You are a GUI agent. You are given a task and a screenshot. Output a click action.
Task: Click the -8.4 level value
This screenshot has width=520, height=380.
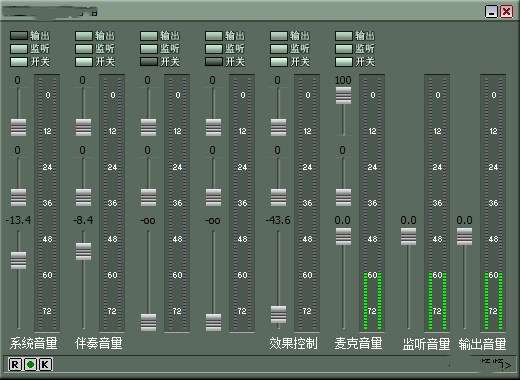coord(83,220)
